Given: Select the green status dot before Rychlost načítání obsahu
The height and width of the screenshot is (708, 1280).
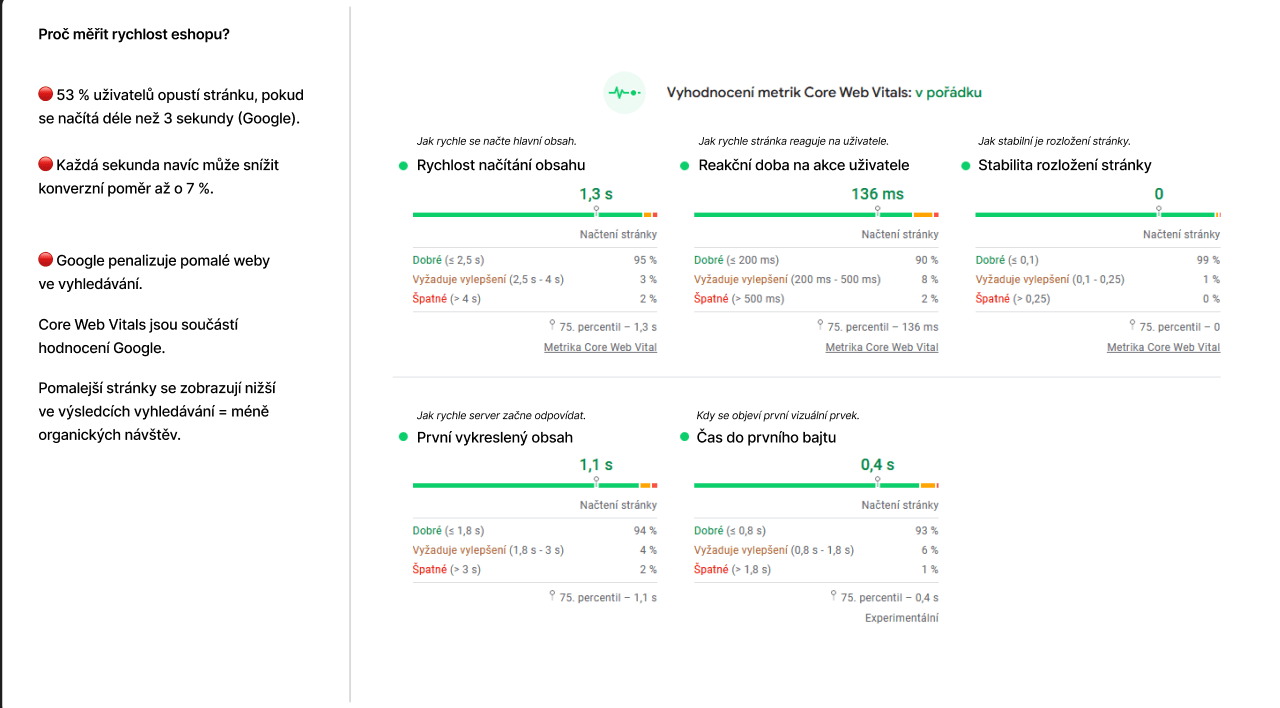Looking at the screenshot, I should click(x=403, y=165).
